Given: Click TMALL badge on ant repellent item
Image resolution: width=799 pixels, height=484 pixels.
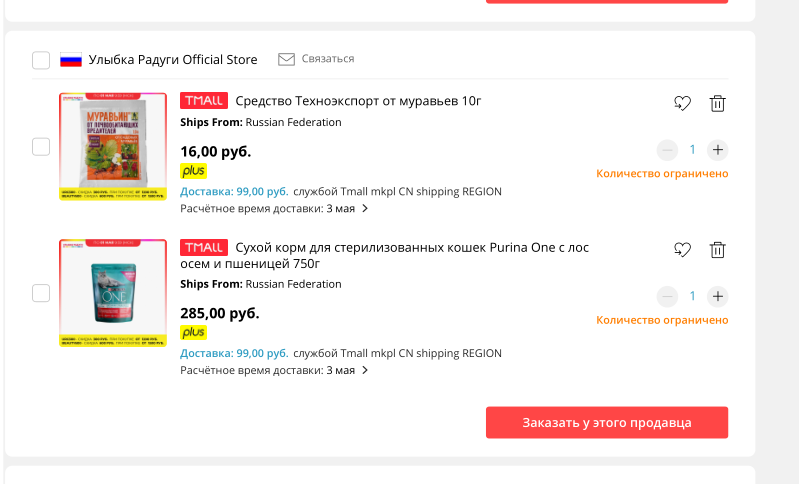Looking at the screenshot, I should point(204,101).
